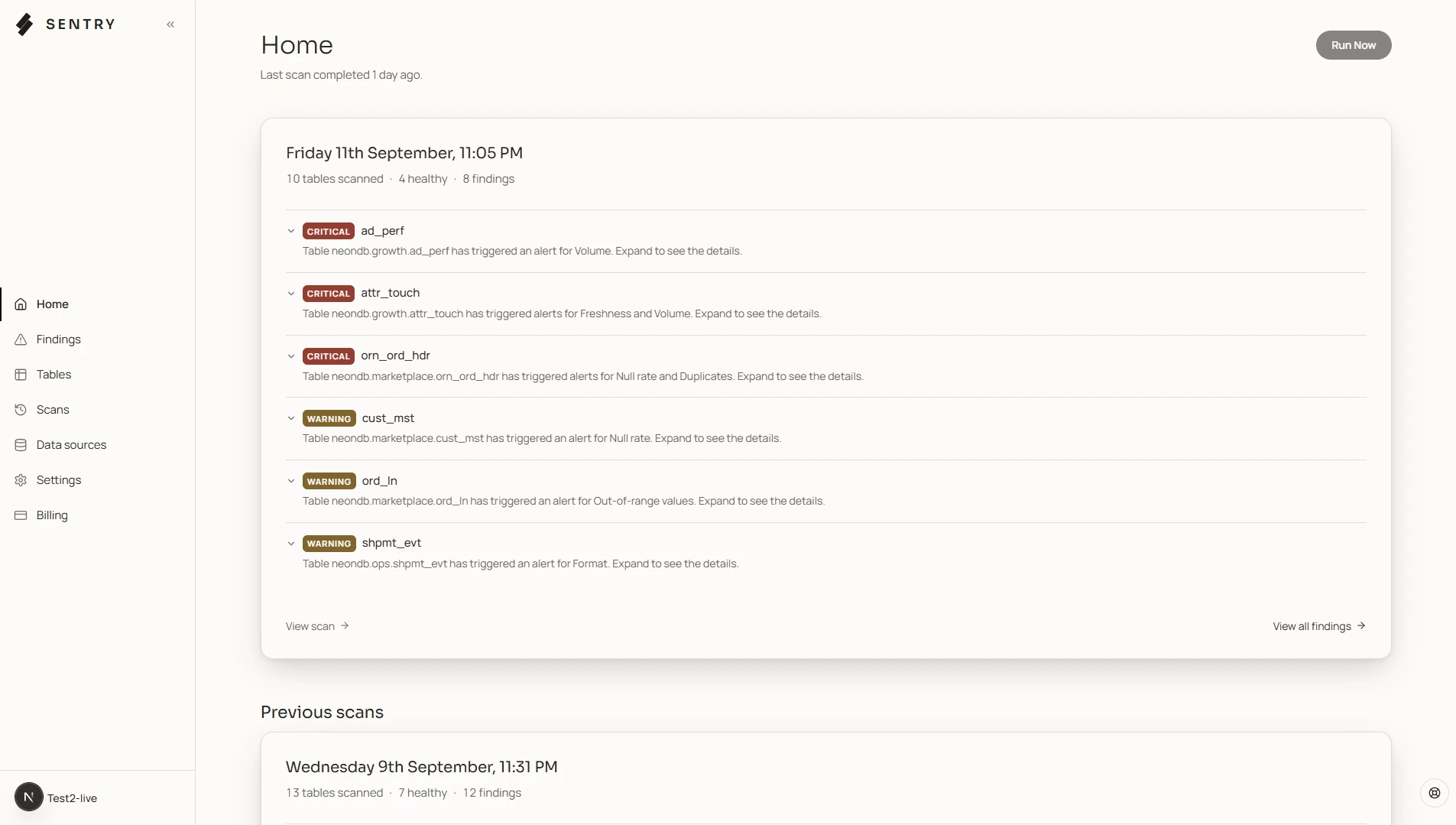Click the '4 healthy' summary text
Screen dimensions: 1456x825
point(423,179)
